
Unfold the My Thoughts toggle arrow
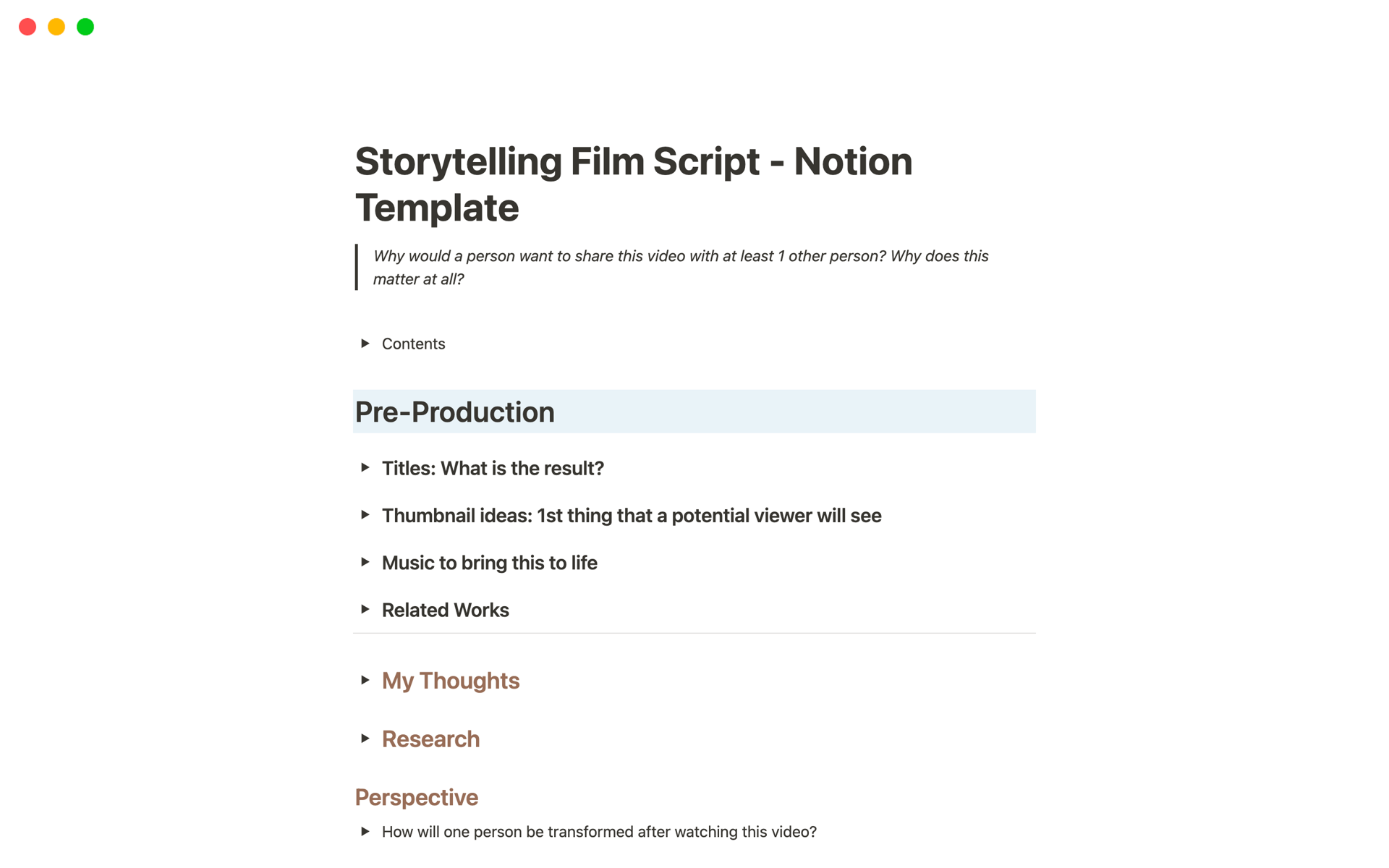(x=365, y=680)
